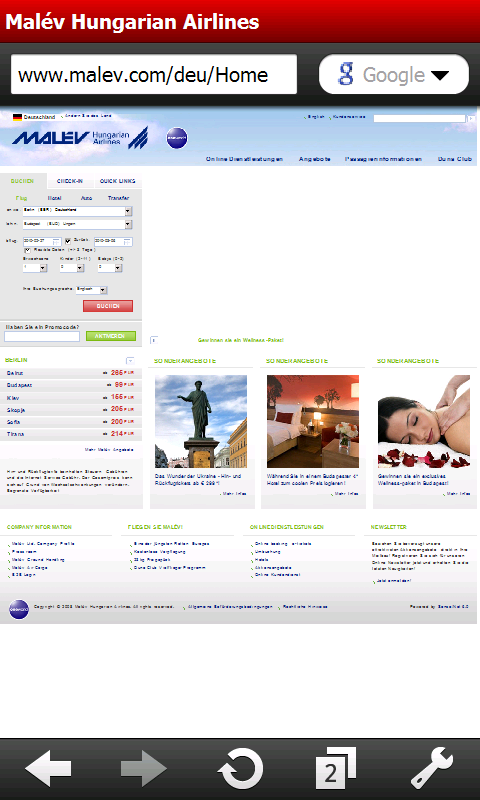Click the oneworld alliance badge in header
Screen dimensions: 480x800
(177, 138)
